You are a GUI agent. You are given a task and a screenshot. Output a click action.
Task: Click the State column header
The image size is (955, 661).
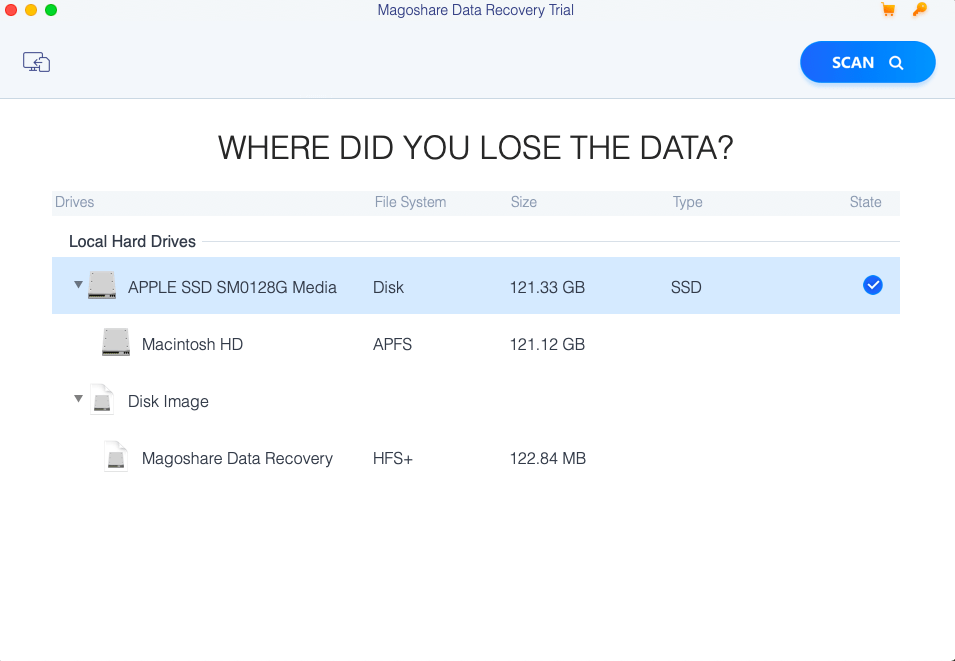point(865,202)
